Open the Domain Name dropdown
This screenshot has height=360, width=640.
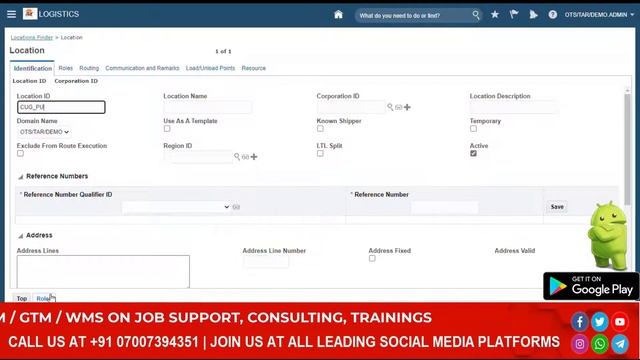coord(44,132)
